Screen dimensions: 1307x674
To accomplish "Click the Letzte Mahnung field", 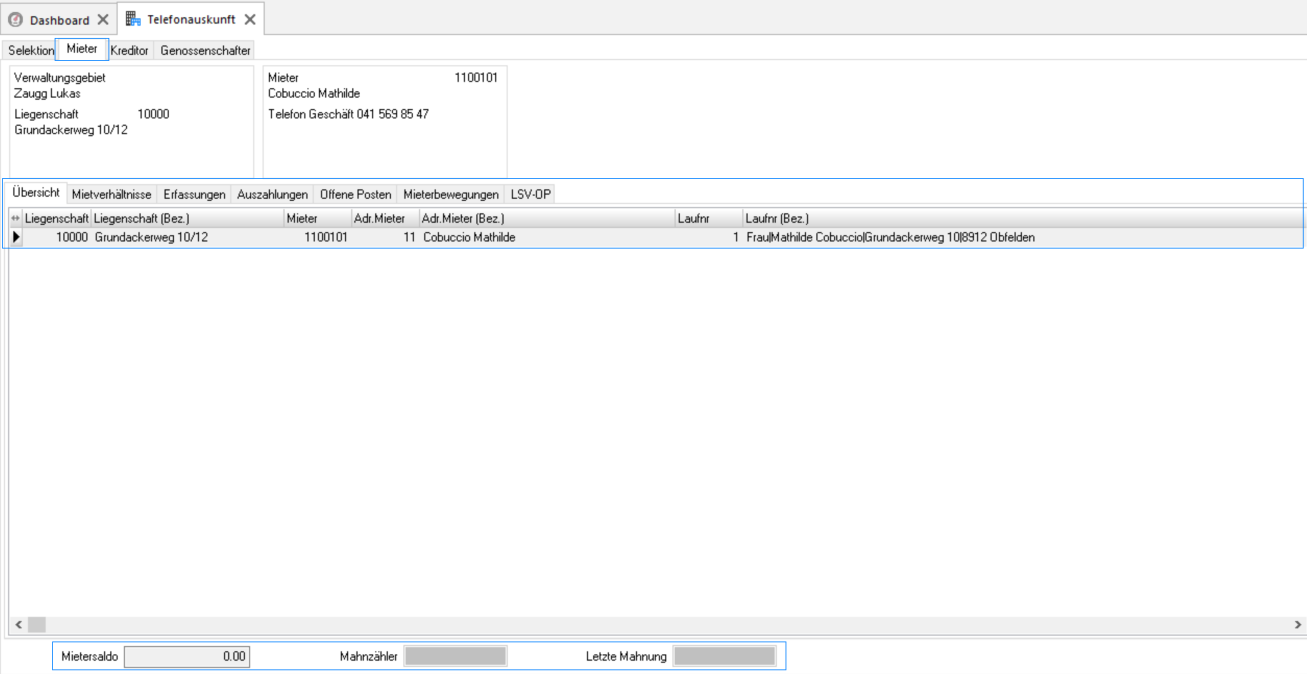I will tap(724, 657).
